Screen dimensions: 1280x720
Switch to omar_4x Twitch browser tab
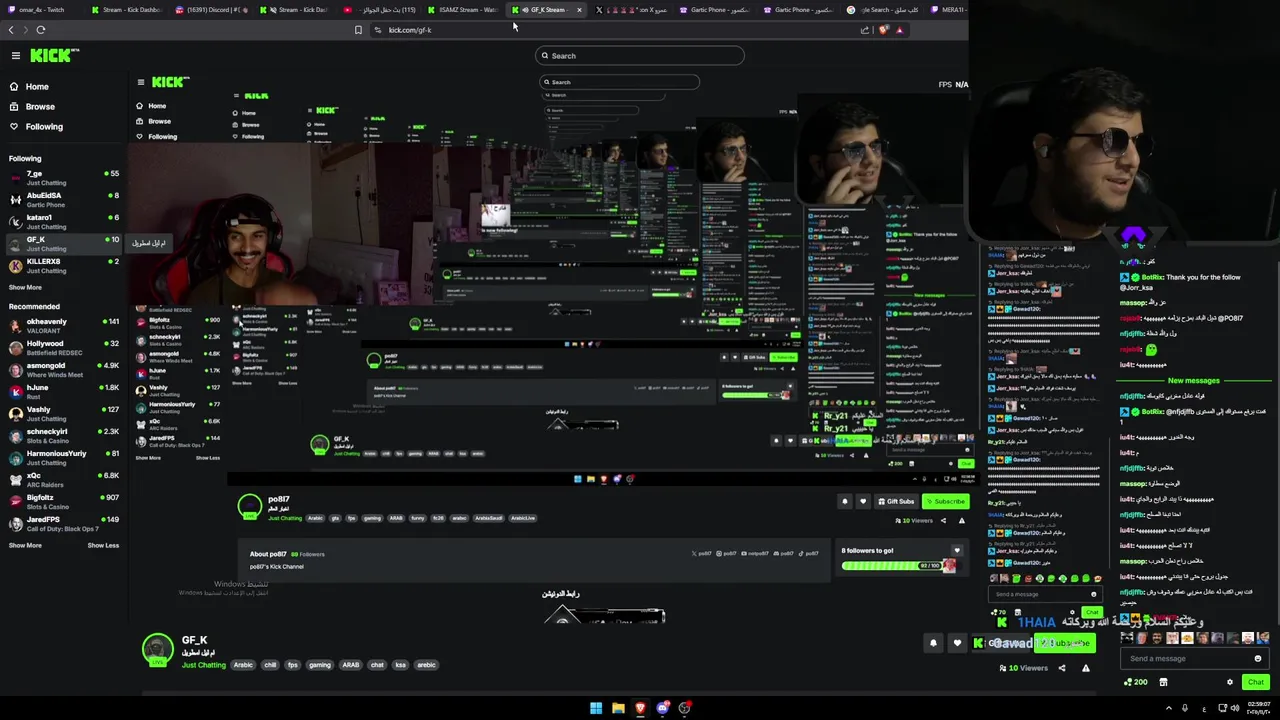click(40, 10)
